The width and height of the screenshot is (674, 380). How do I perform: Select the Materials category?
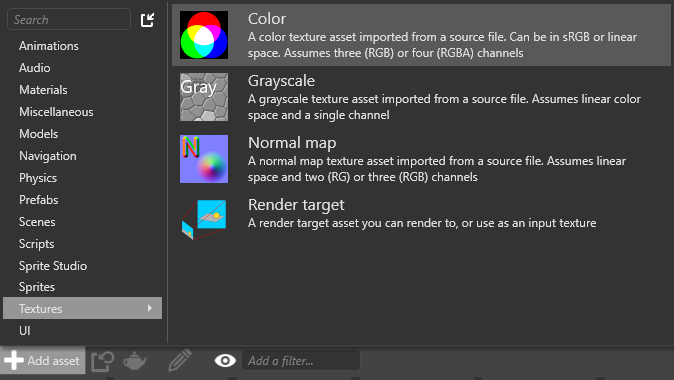(43, 90)
